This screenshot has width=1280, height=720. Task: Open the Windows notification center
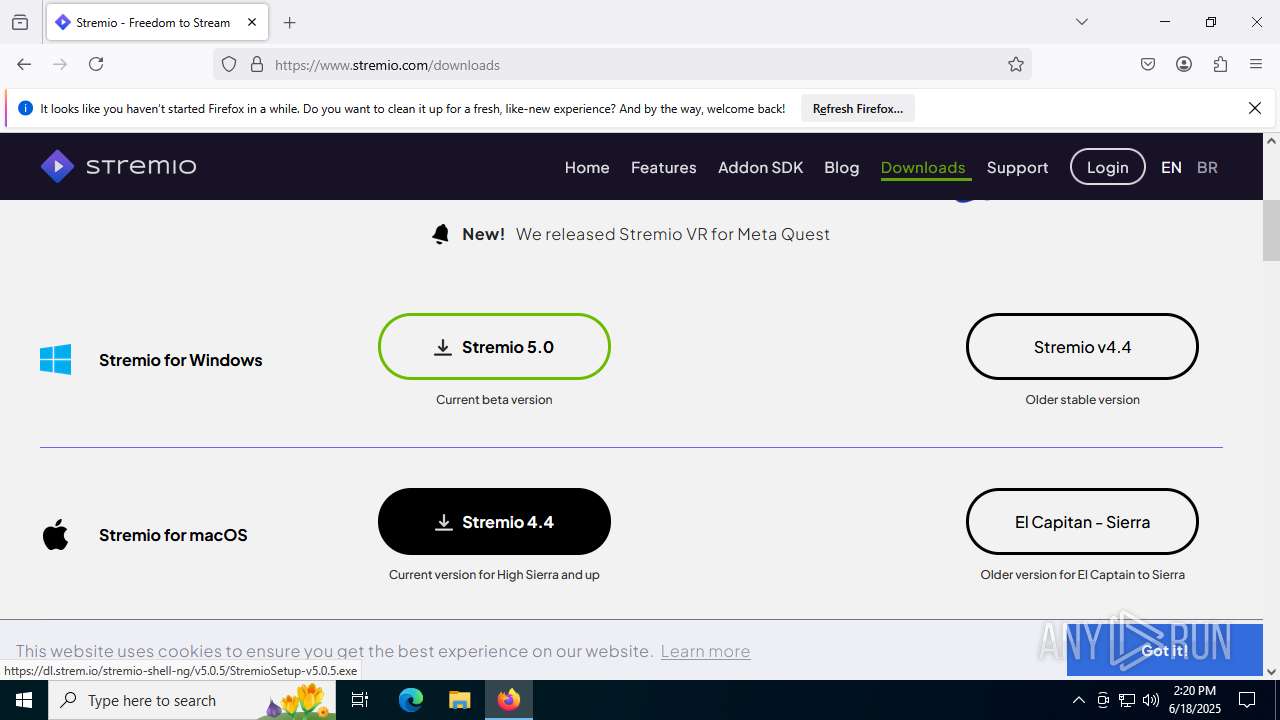pos(1247,700)
